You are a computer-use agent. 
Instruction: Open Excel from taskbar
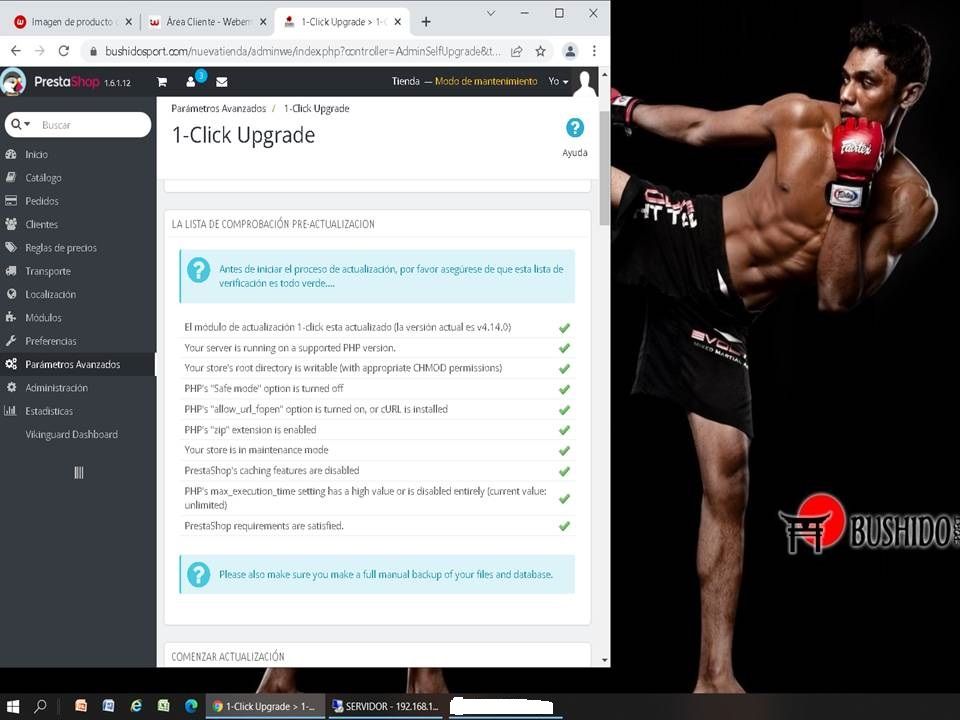point(163,706)
